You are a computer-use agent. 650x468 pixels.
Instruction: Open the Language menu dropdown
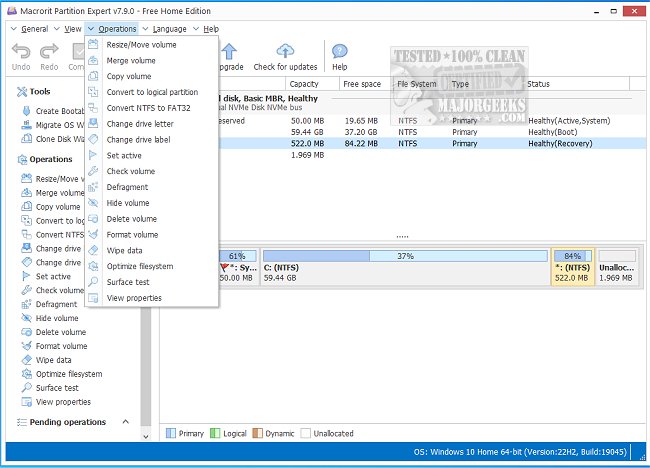(168, 29)
